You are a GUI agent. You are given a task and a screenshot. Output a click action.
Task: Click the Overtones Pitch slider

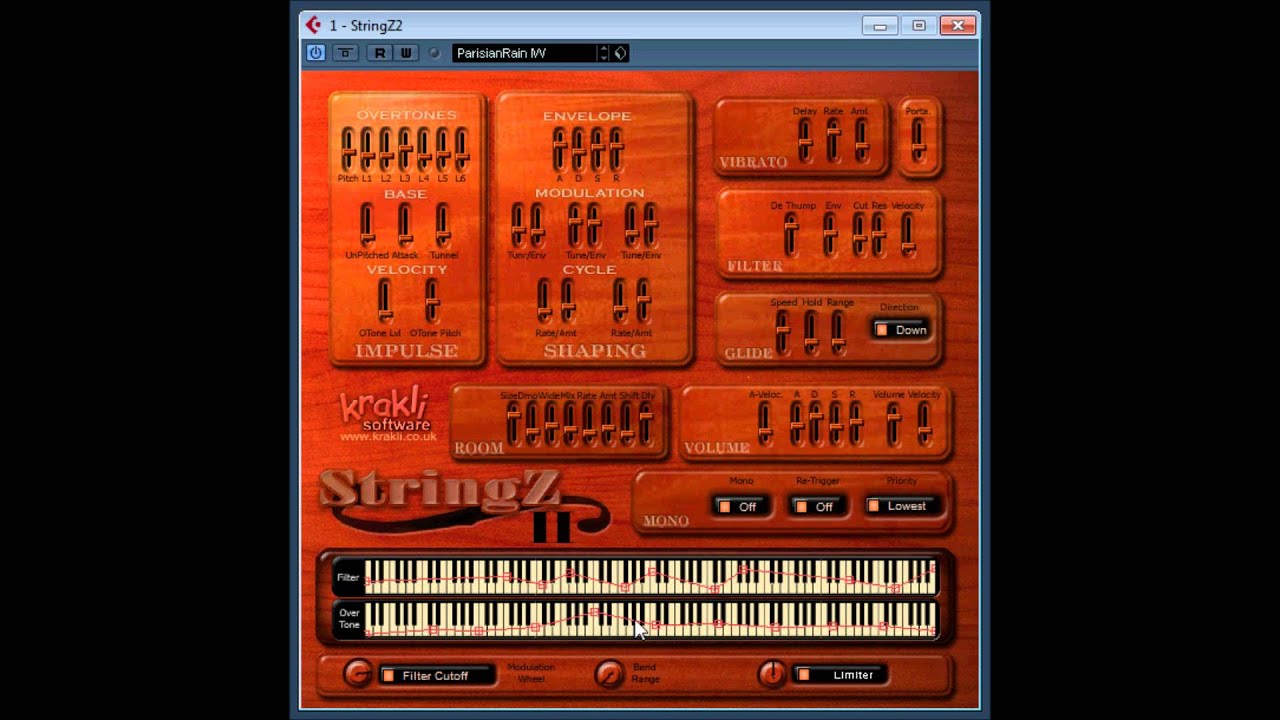(348, 149)
